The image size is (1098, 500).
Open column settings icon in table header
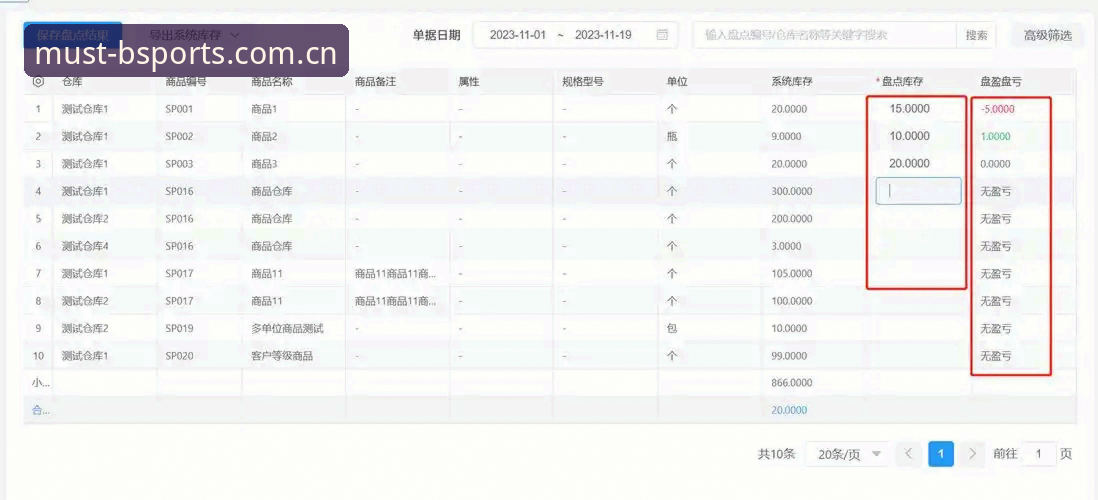39,82
